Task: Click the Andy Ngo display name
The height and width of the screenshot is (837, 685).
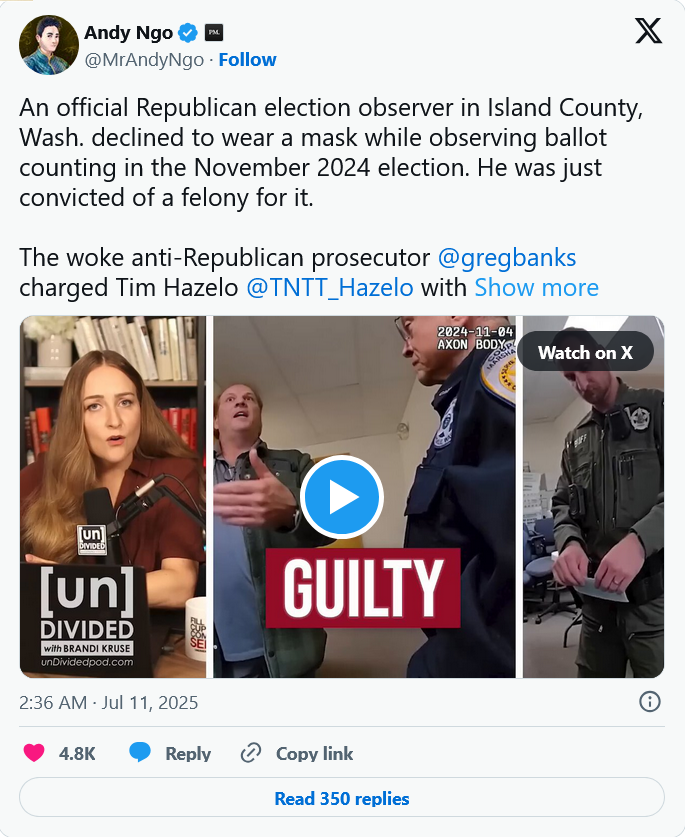Action: click(128, 33)
